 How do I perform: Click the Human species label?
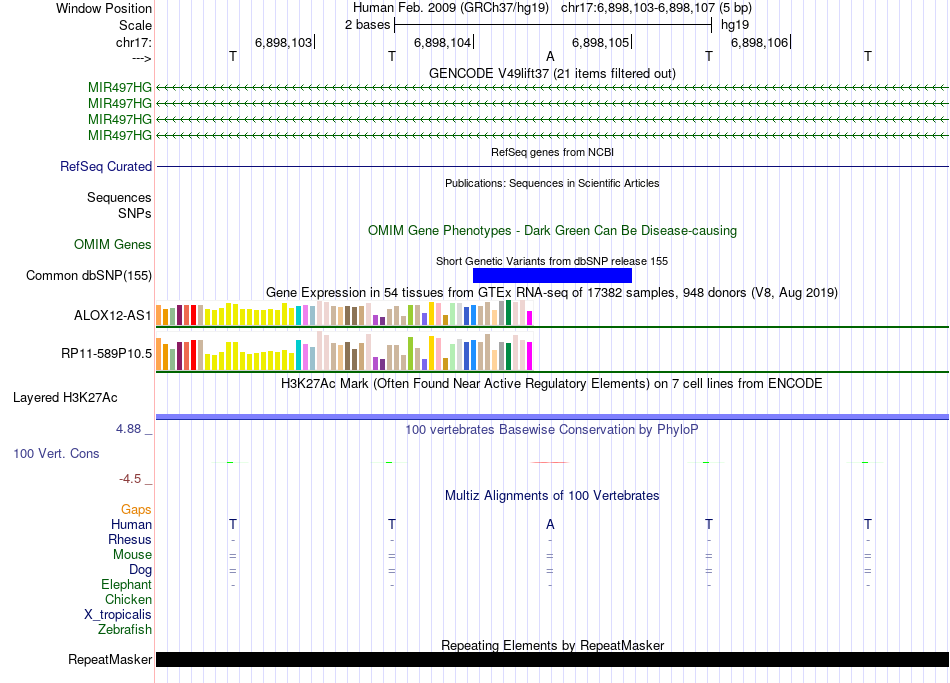[x=131, y=524]
